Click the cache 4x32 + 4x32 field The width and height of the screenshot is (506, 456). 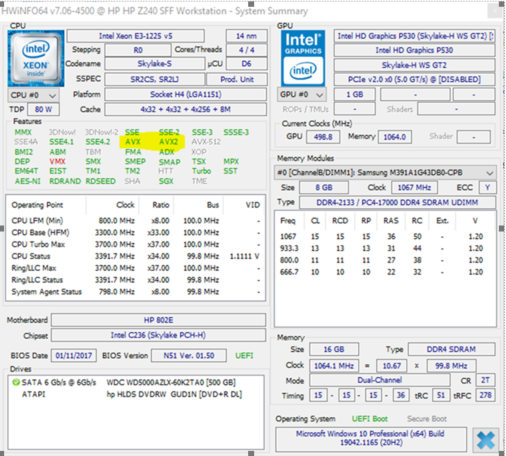click(186, 109)
